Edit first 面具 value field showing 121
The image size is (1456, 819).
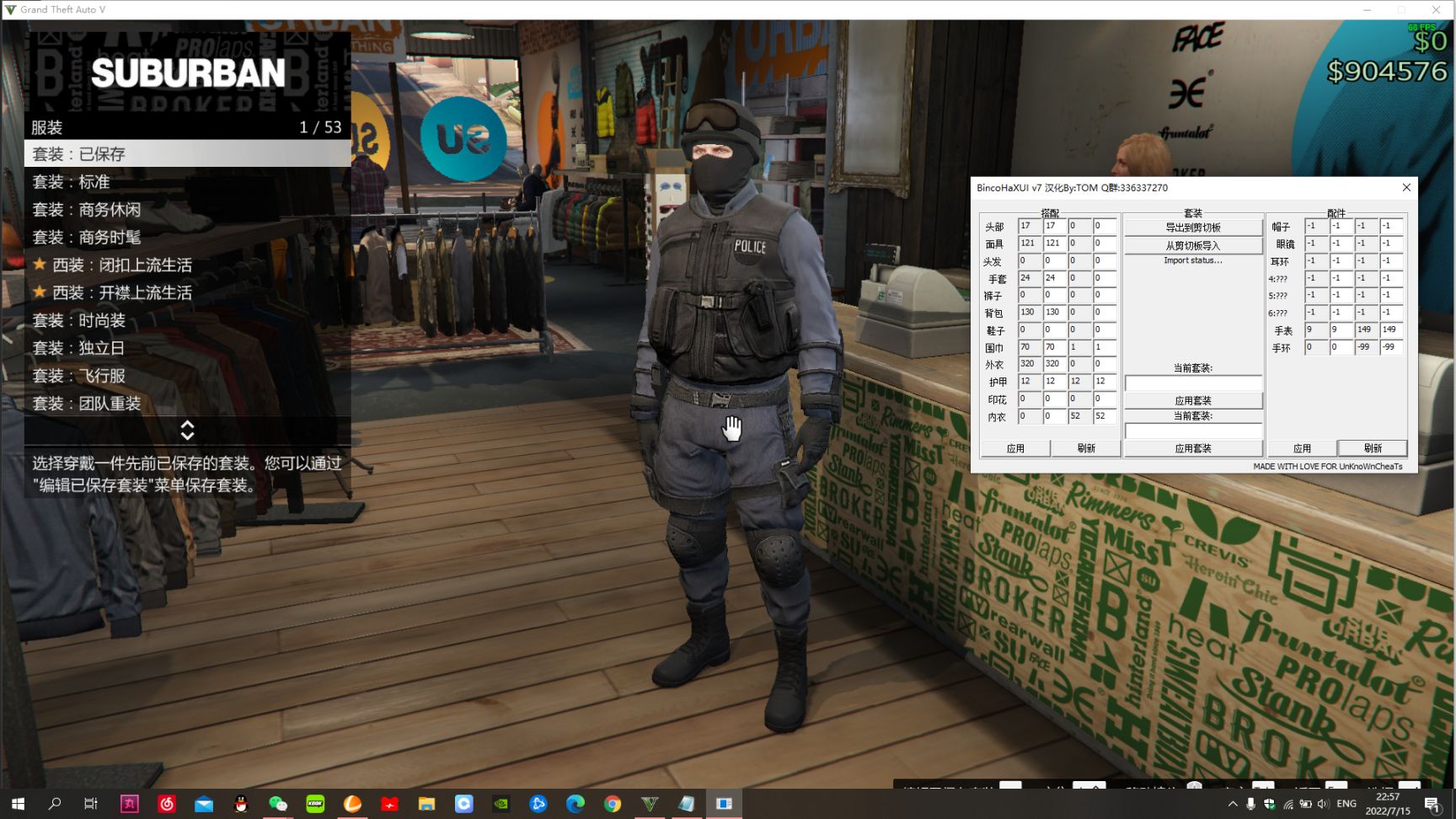click(1030, 244)
